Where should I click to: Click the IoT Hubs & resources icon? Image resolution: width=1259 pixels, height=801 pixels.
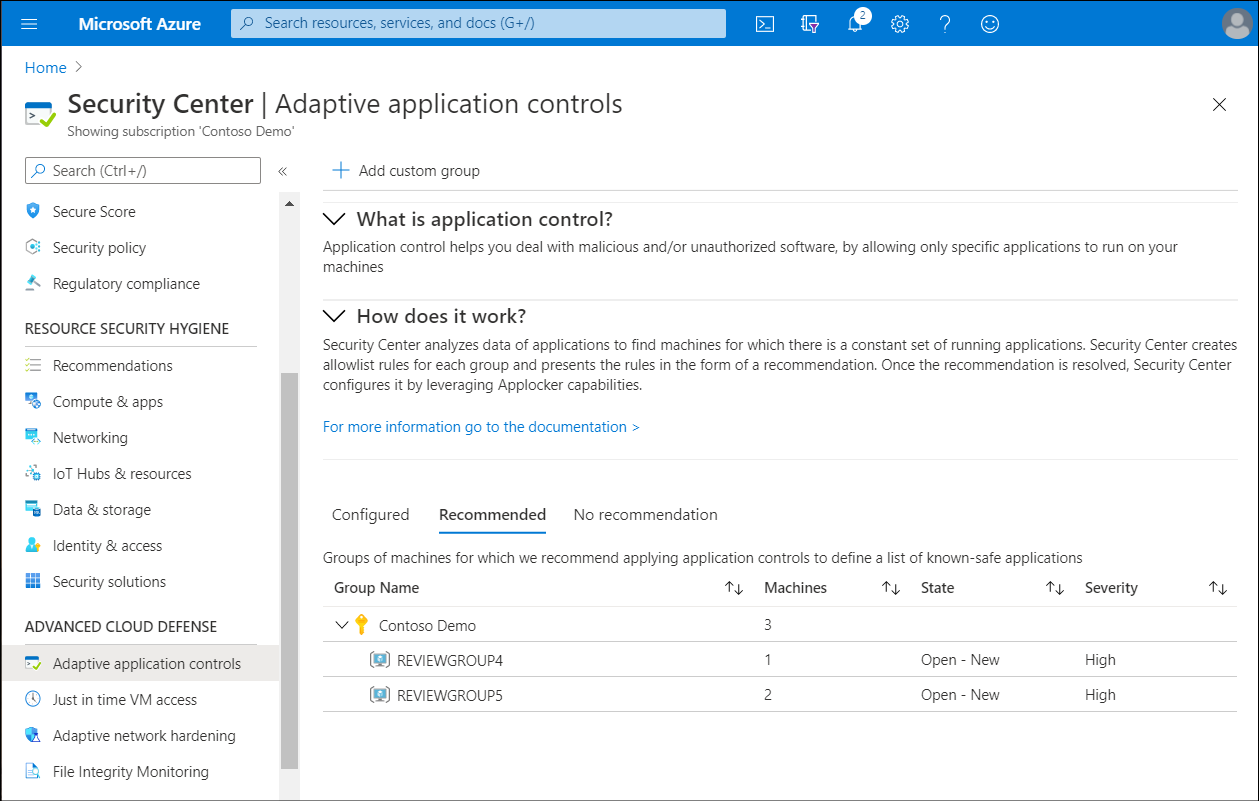pos(33,473)
